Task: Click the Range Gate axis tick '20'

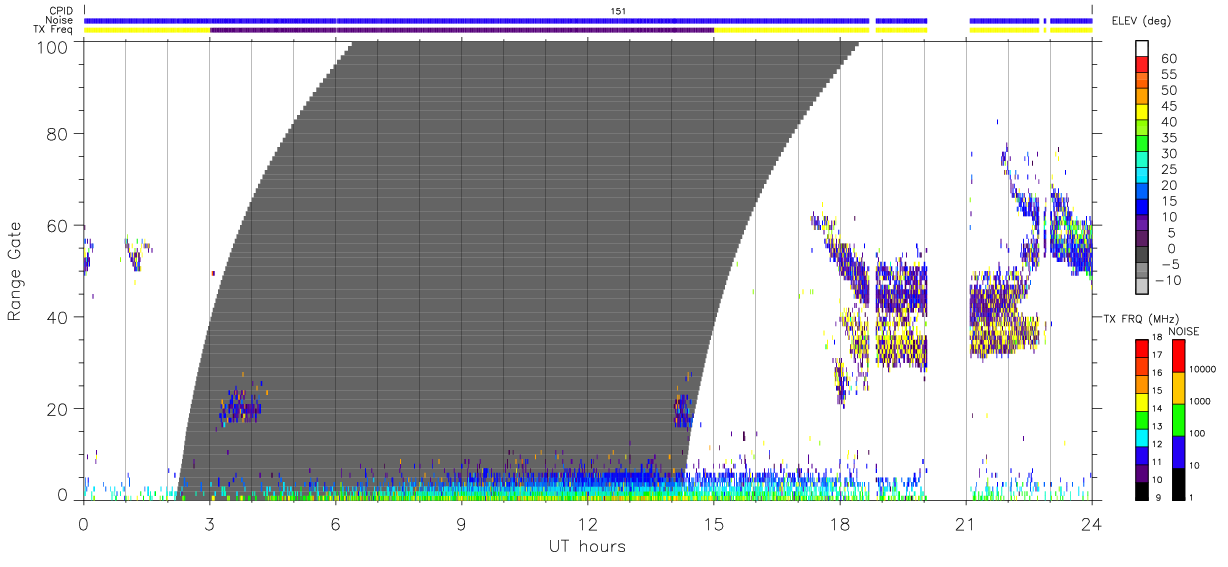Action: coord(60,409)
